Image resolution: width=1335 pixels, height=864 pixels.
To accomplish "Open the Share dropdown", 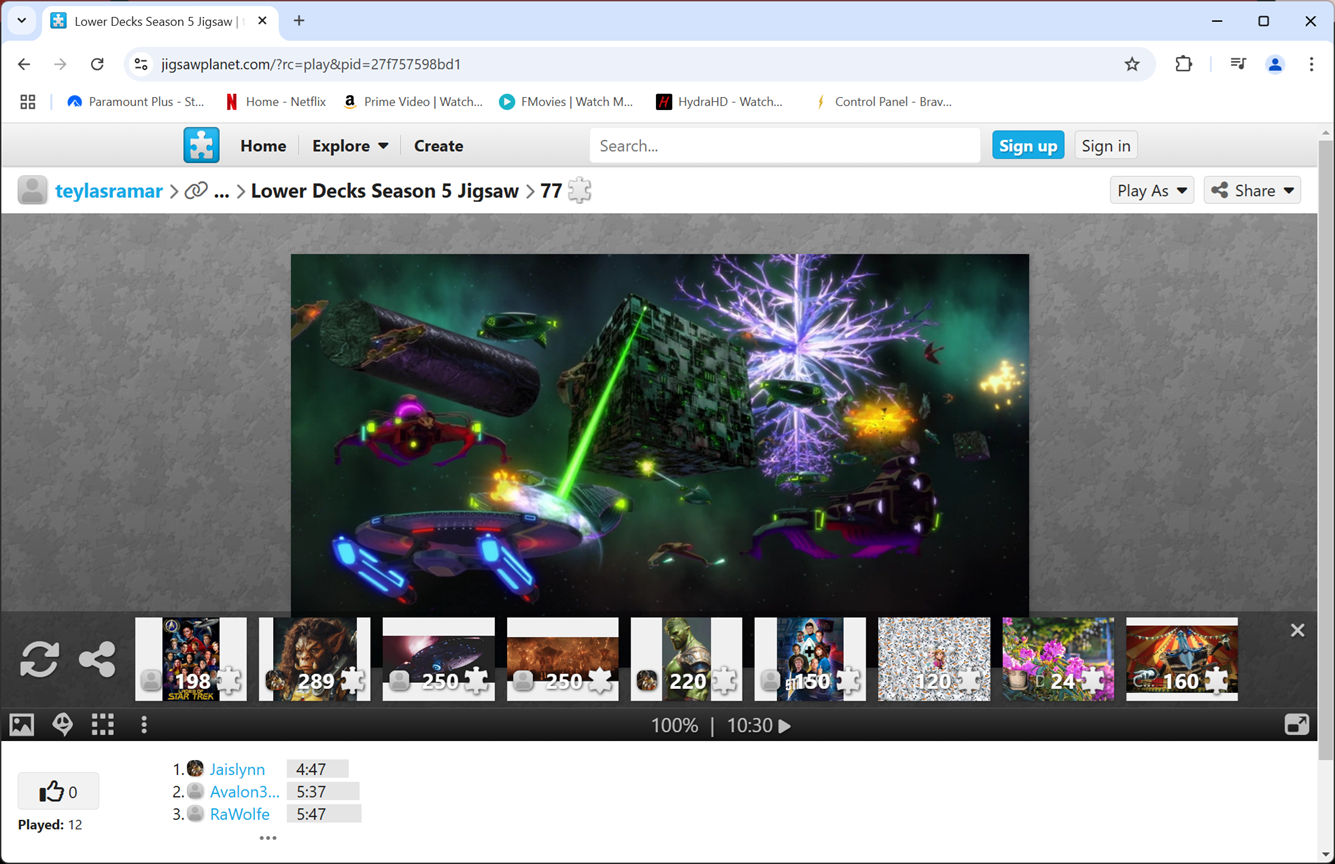I will click(x=1252, y=190).
